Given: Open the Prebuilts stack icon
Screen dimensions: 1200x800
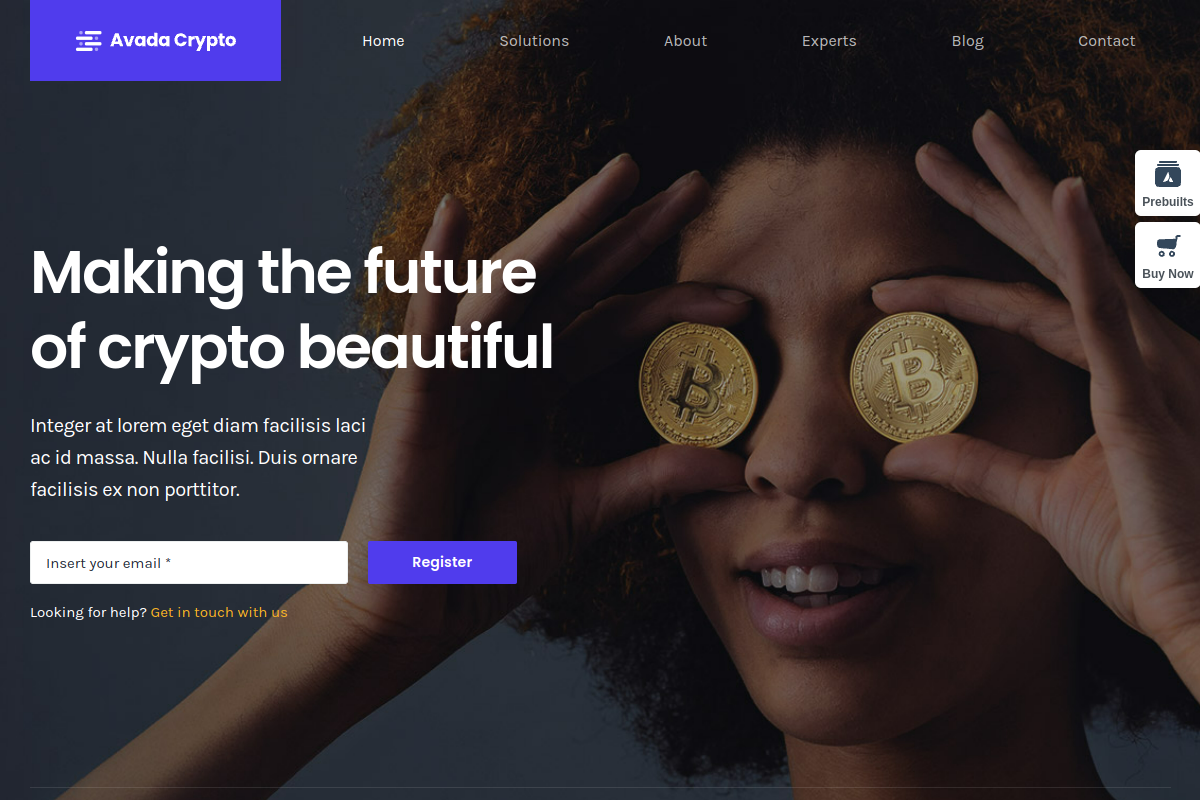Looking at the screenshot, I should (1168, 173).
